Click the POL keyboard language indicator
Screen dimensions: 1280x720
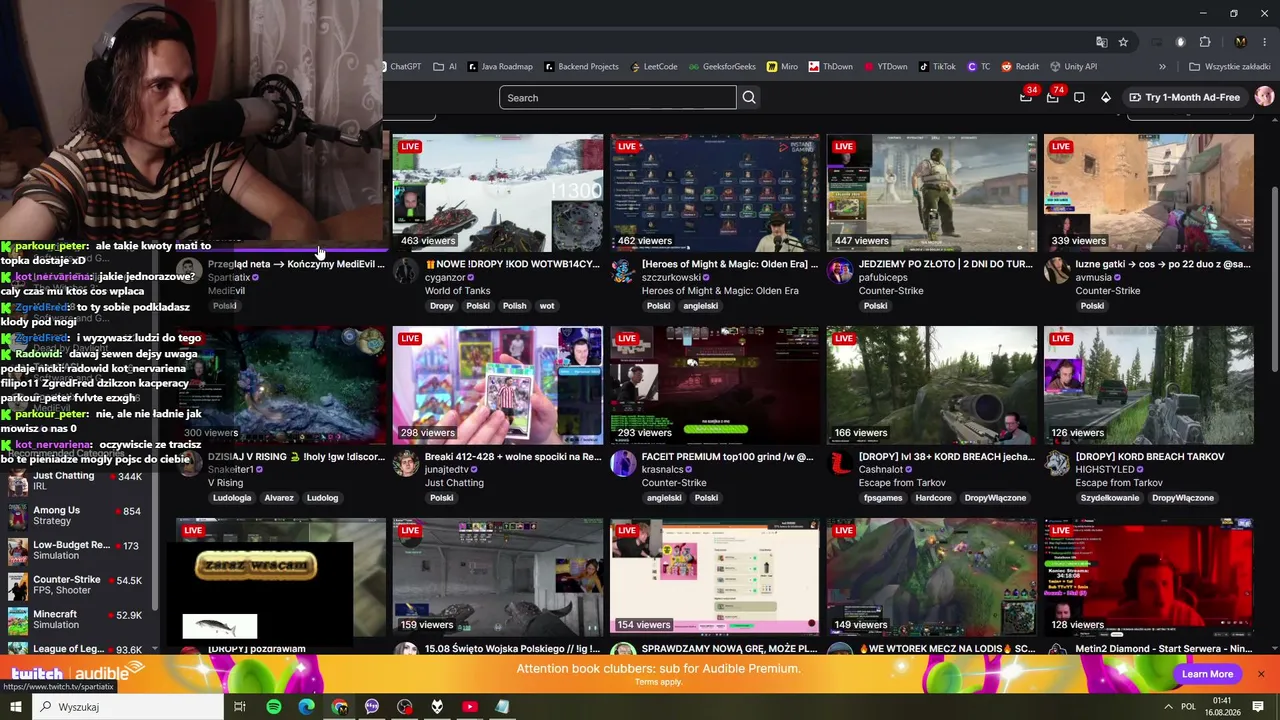(1188, 707)
